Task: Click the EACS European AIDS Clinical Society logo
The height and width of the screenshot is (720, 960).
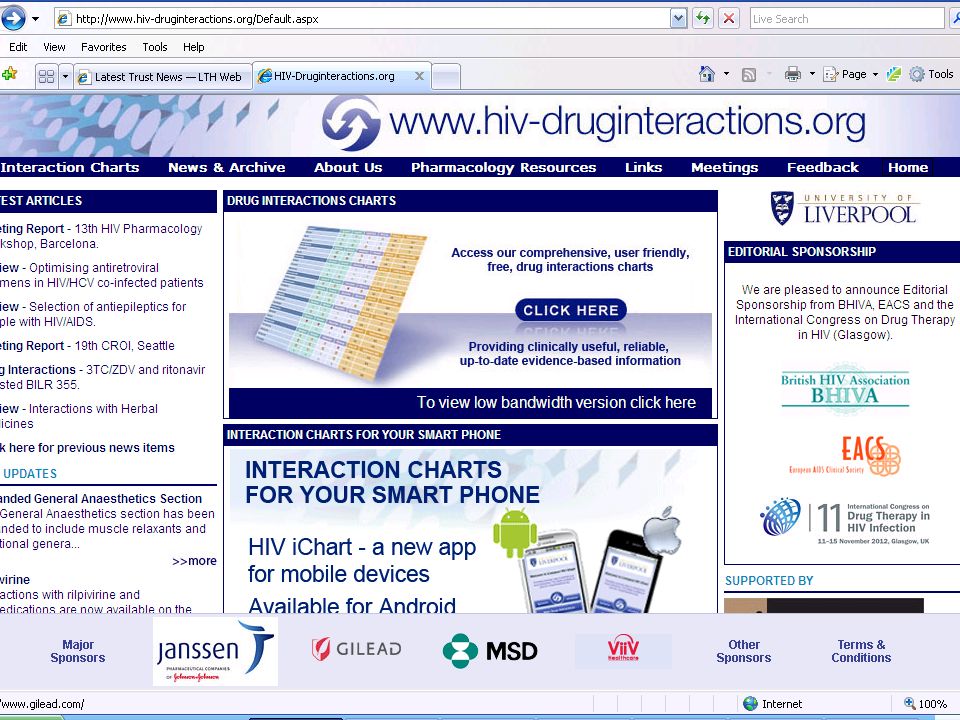Action: point(845,456)
